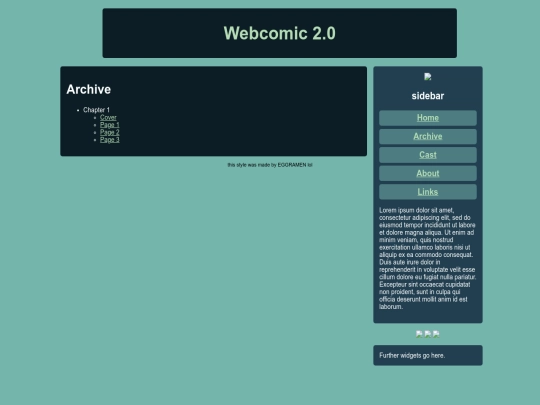Click first small image below the sidebar
The image size is (540, 405).
[x=419, y=334]
